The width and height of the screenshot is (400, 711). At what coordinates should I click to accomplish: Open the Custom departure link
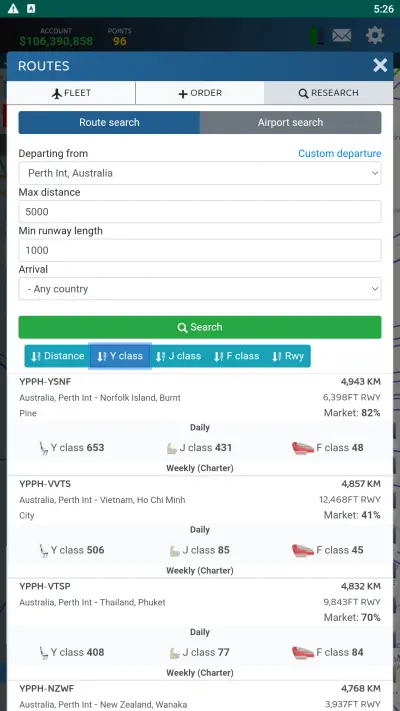(x=340, y=154)
